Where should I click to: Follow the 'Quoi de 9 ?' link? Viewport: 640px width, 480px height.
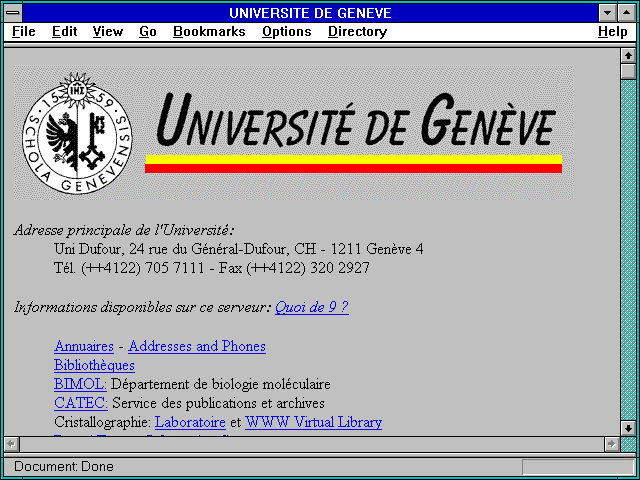pos(312,307)
